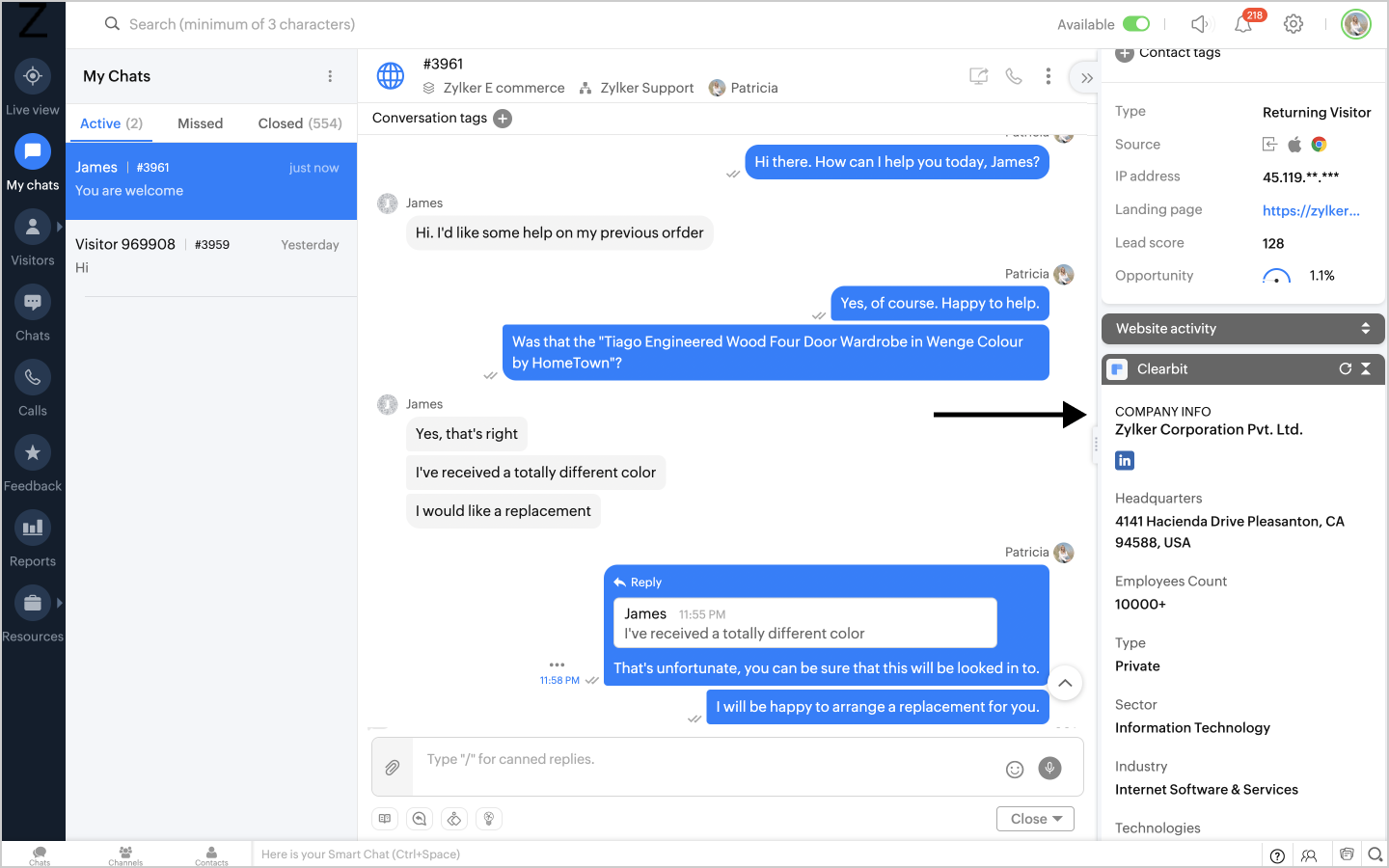Expand the Visitors sidebar submenu arrow
The height and width of the screenshot is (868, 1389).
(x=59, y=227)
